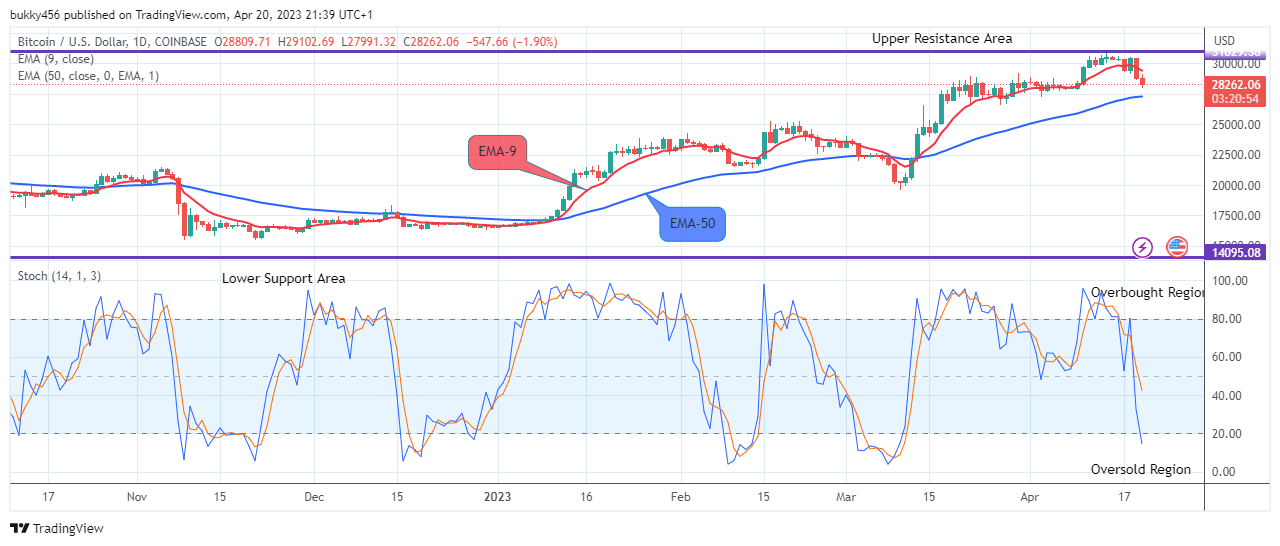Viewport: 1280px width, 546px height.
Task: Click the Upper Resistance Area text label
Action: click(942, 39)
